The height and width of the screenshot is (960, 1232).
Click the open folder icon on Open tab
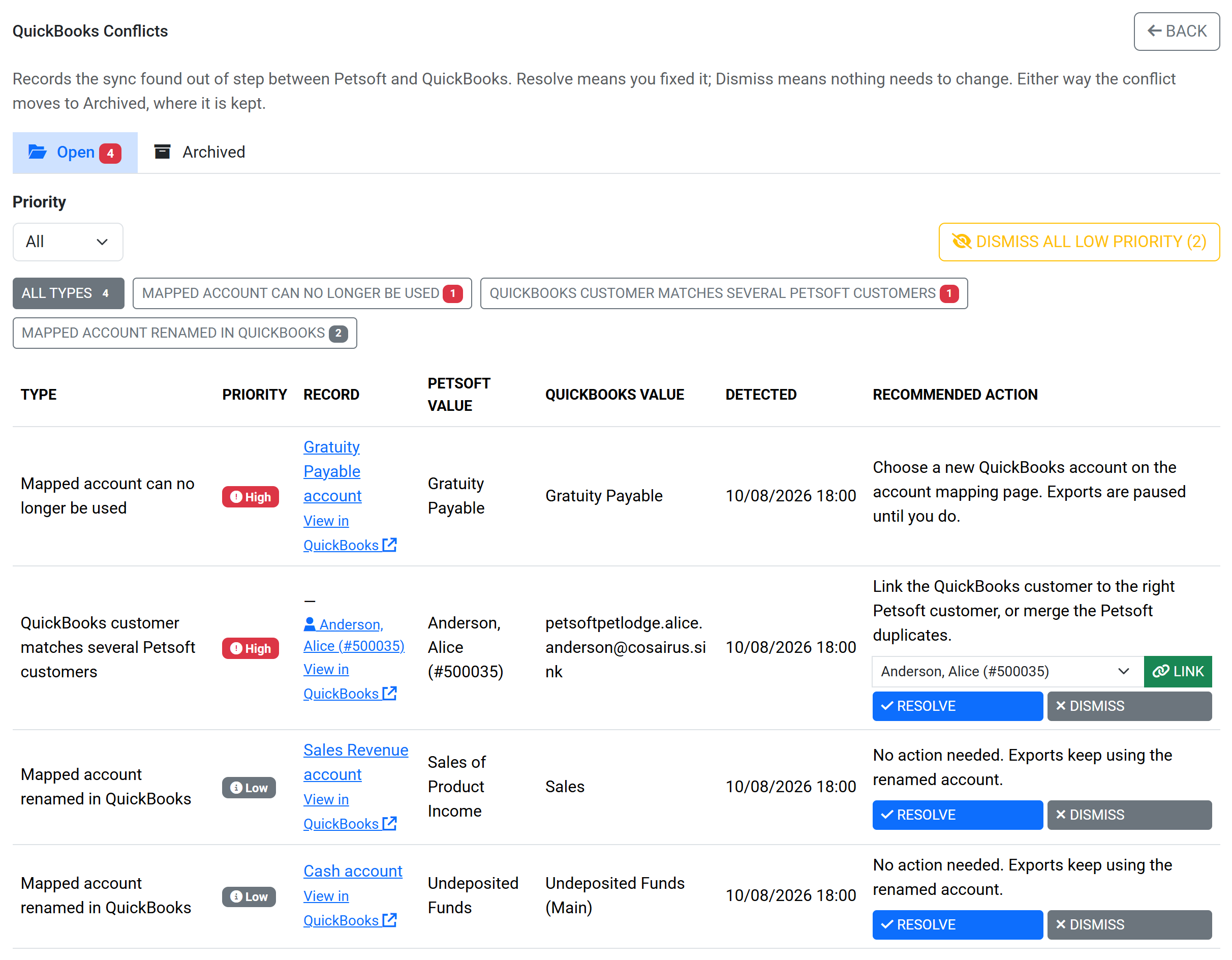pos(37,152)
